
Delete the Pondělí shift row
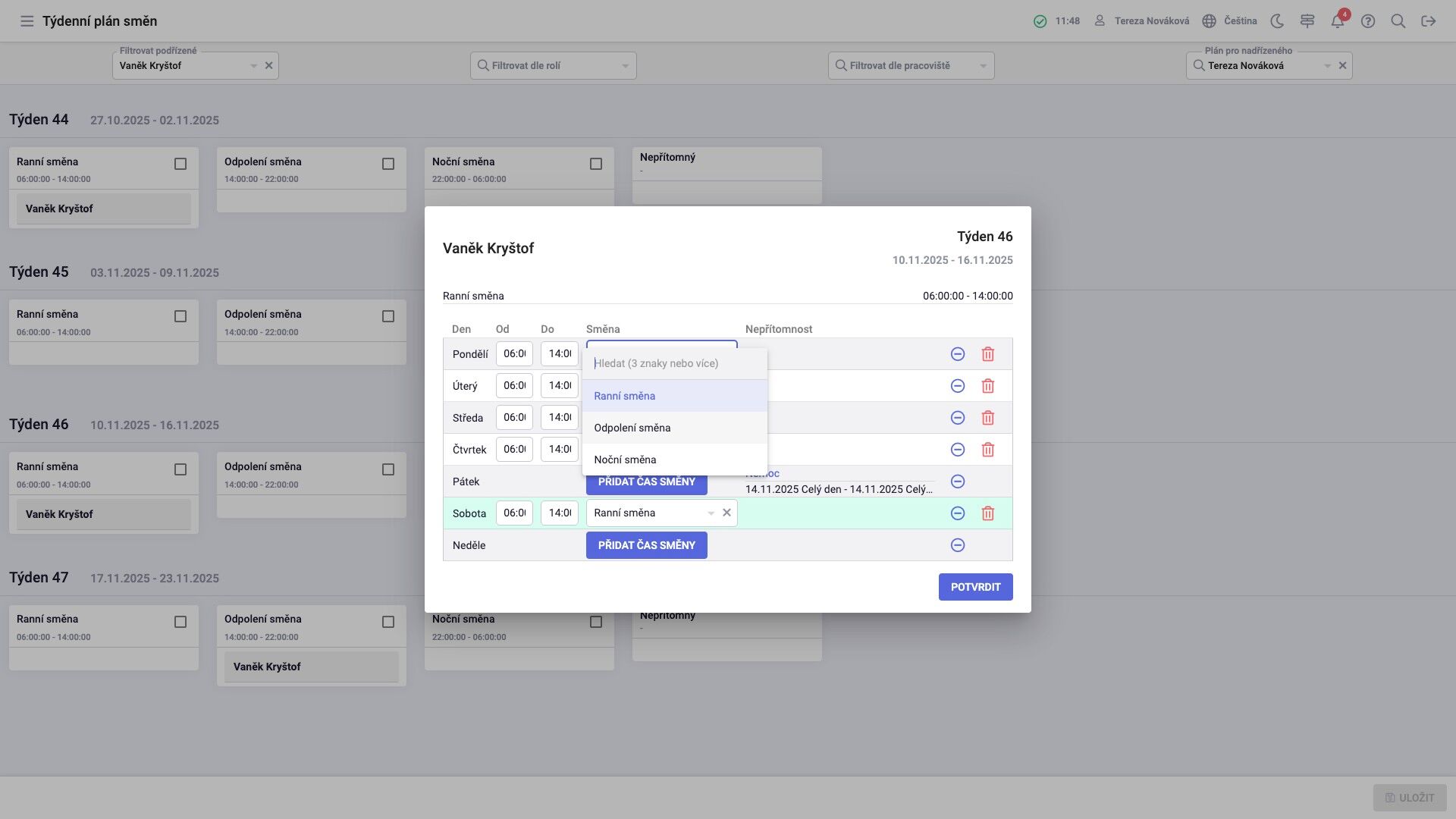(987, 354)
